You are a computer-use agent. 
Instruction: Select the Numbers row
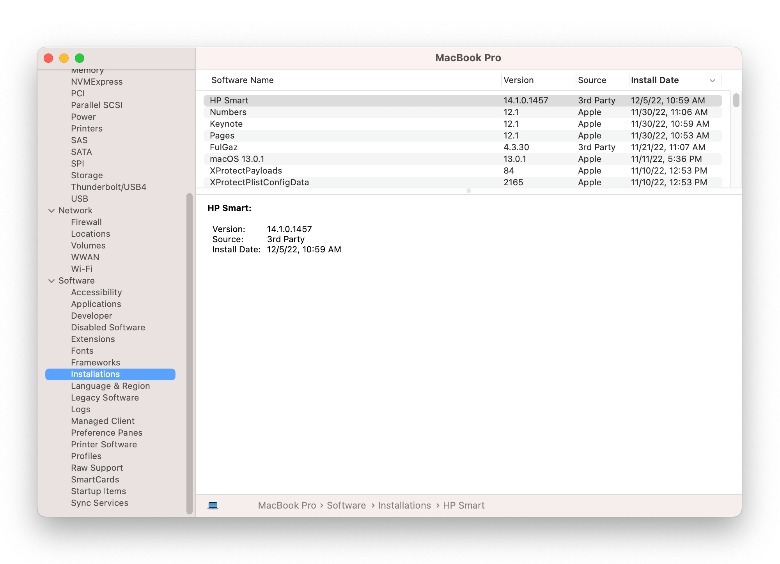point(463,112)
